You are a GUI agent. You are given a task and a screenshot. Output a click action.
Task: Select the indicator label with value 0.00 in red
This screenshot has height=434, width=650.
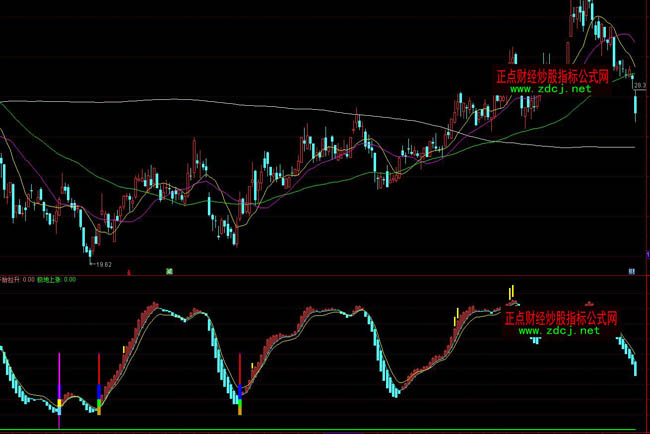tap(17, 280)
